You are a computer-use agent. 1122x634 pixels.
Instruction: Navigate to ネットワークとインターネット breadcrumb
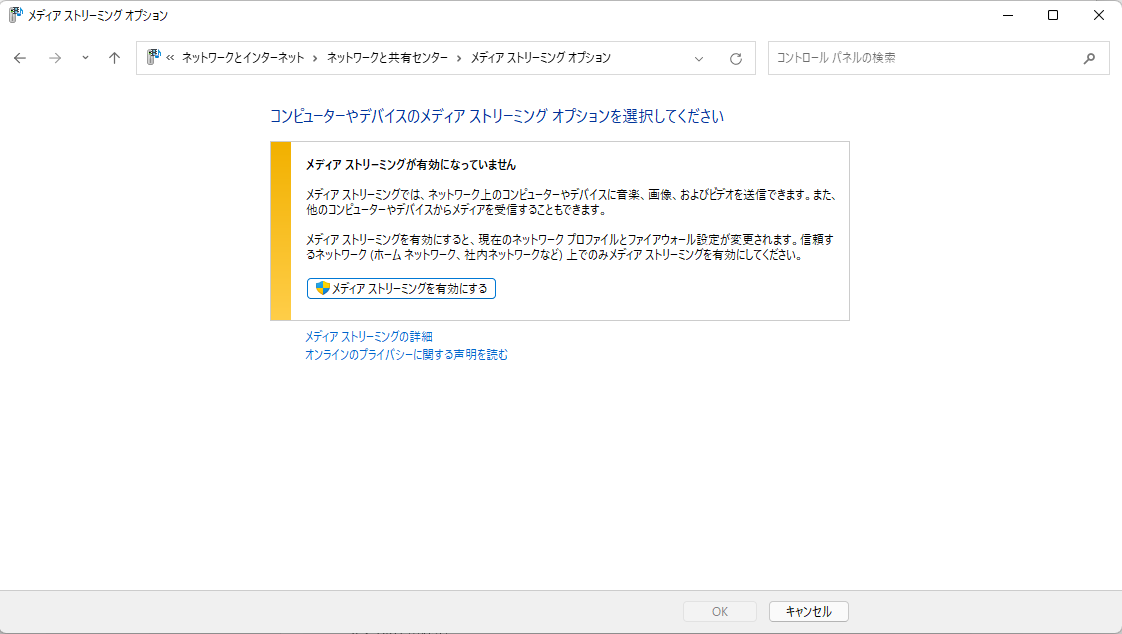(243, 58)
